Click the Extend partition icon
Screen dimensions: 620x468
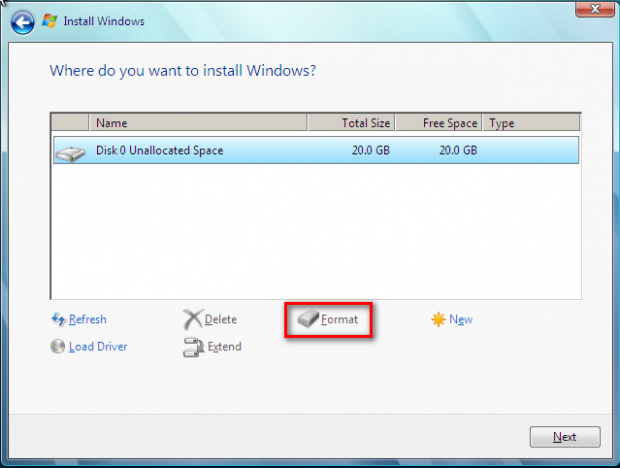tap(193, 347)
